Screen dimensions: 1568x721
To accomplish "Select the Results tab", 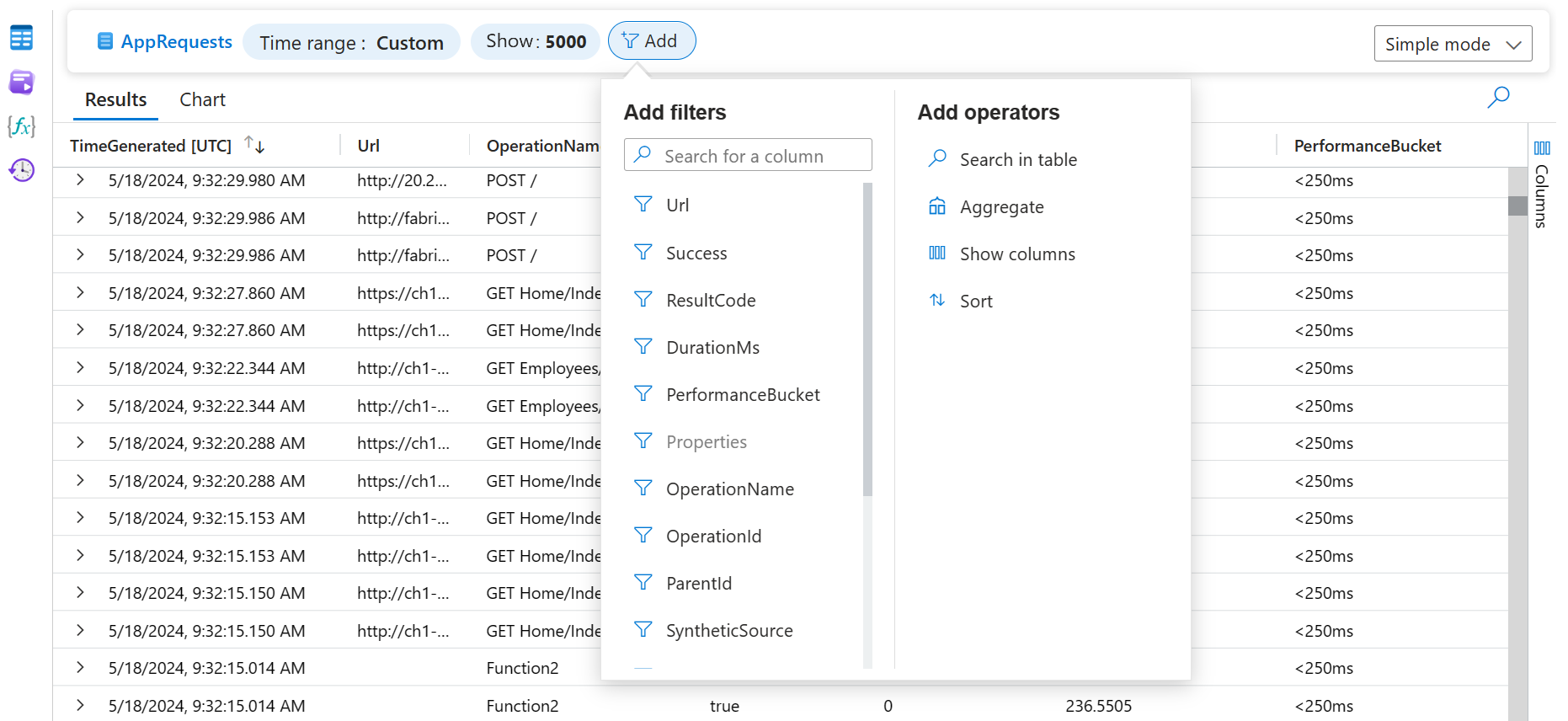I will (116, 99).
